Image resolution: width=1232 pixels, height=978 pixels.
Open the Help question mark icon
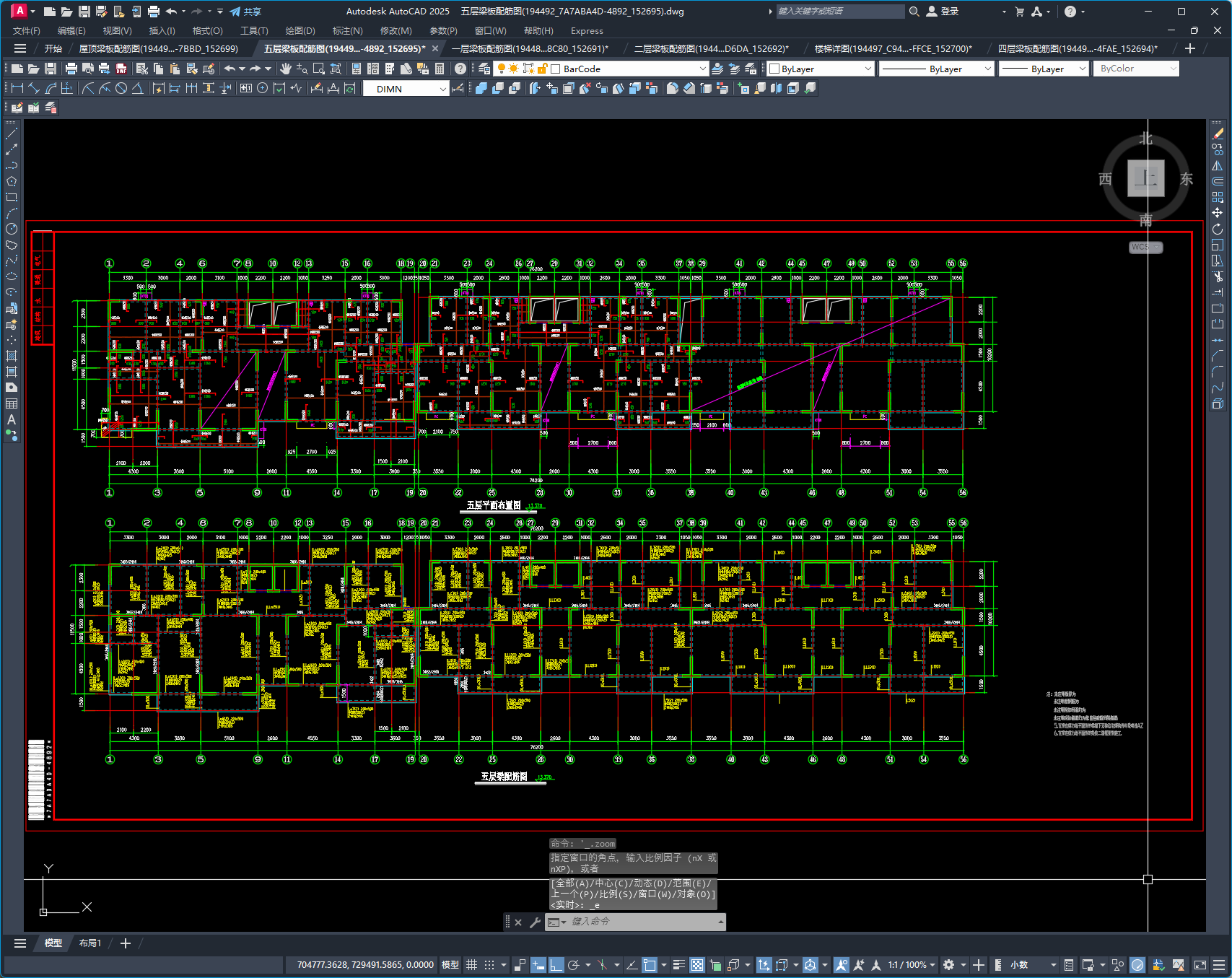460,69
